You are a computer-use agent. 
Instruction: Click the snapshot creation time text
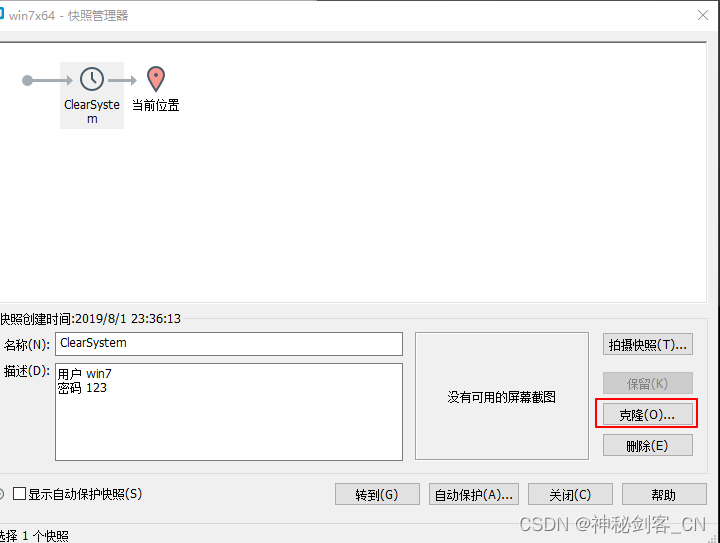pyautogui.click(x=90, y=319)
